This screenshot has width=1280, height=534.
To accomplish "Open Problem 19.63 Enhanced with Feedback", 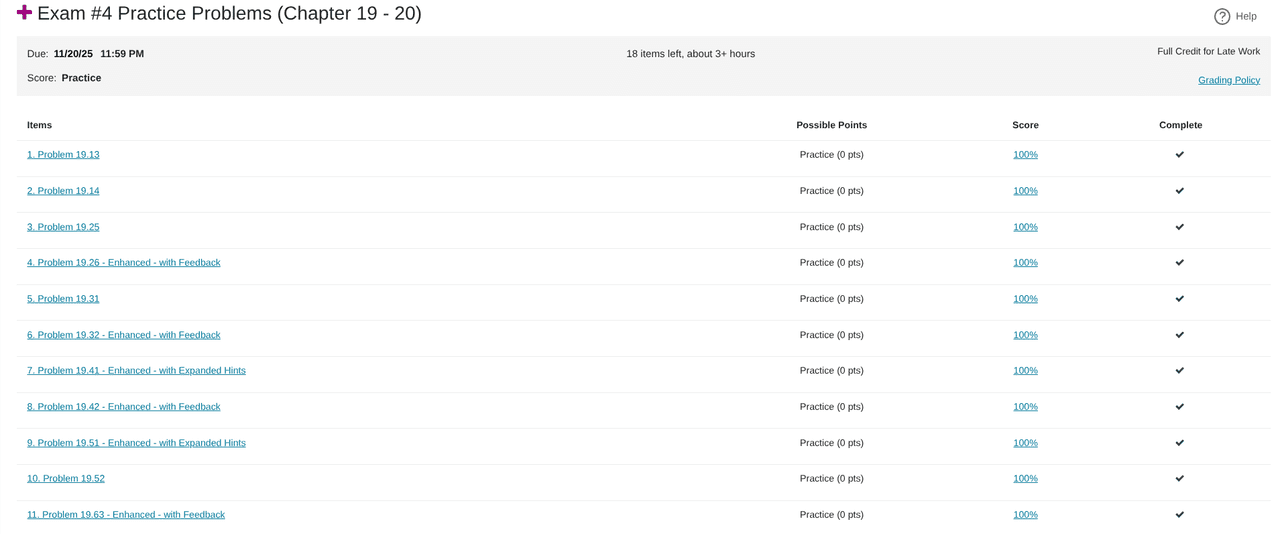I will pos(125,515).
